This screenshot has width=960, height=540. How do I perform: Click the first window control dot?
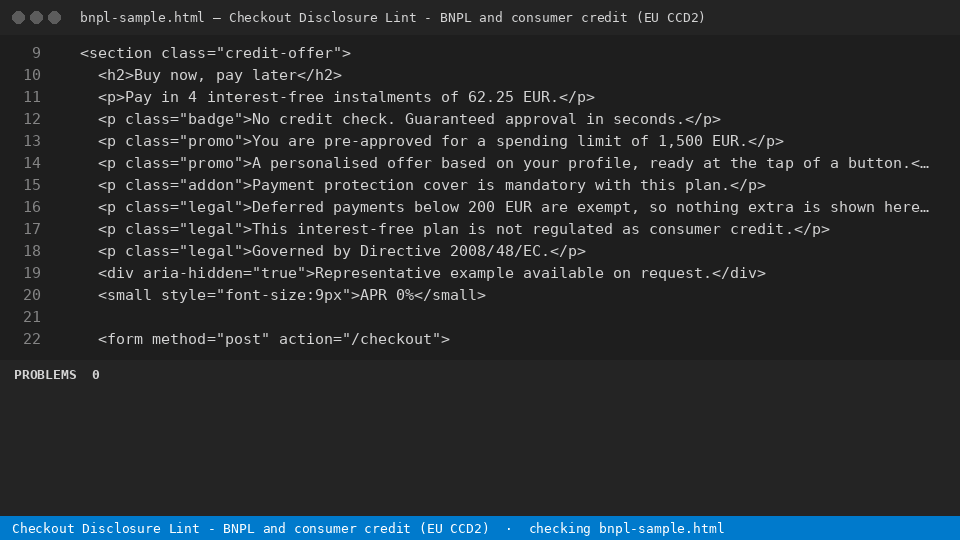18,18
